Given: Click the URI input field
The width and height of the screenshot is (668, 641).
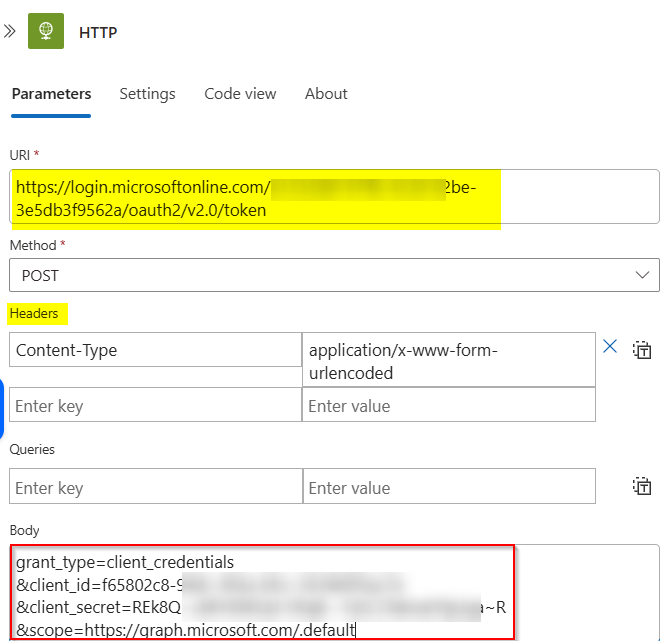Looking at the screenshot, I should tap(334, 197).
